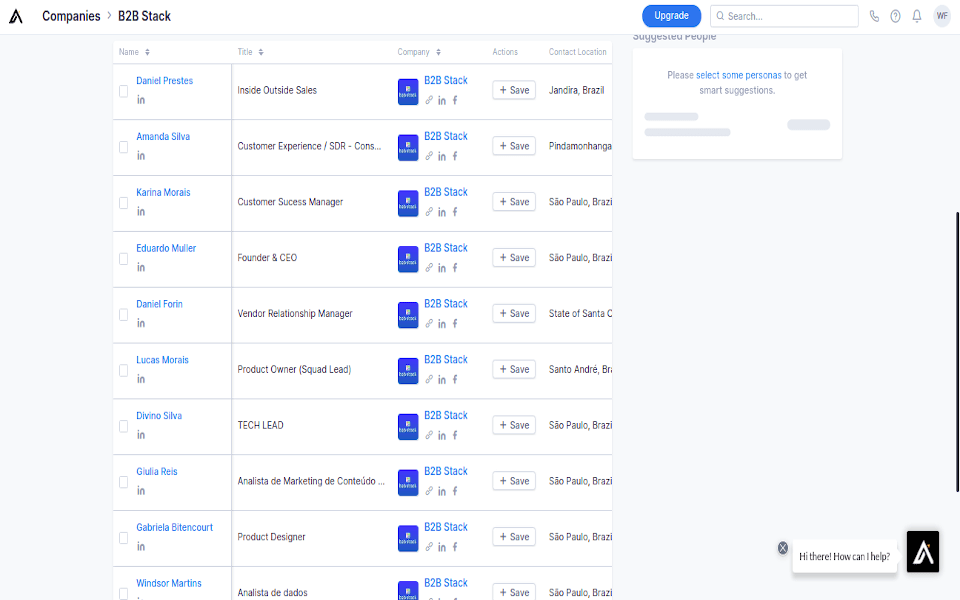Select the Lucas Morais checkbox
Screen dimensions: 960x600
pyautogui.click(x=124, y=370)
